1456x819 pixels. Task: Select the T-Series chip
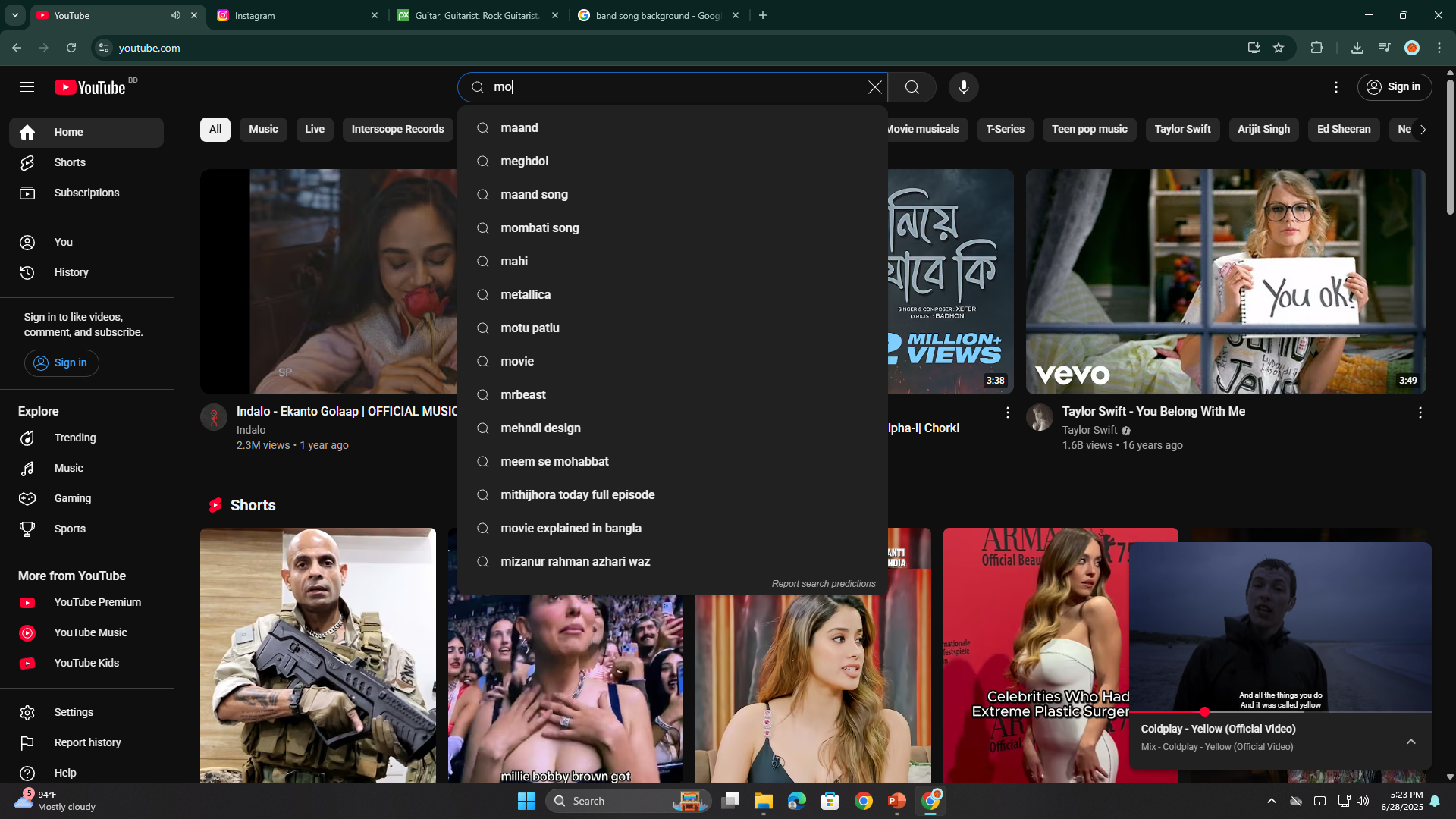[1005, 130]
